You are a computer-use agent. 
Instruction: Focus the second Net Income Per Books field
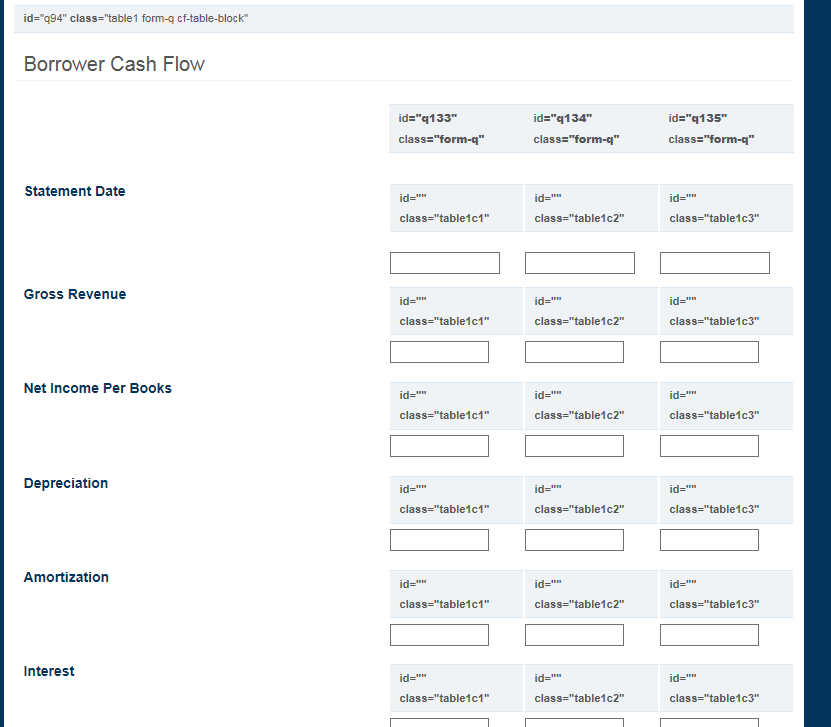click(x=574, y=446)
